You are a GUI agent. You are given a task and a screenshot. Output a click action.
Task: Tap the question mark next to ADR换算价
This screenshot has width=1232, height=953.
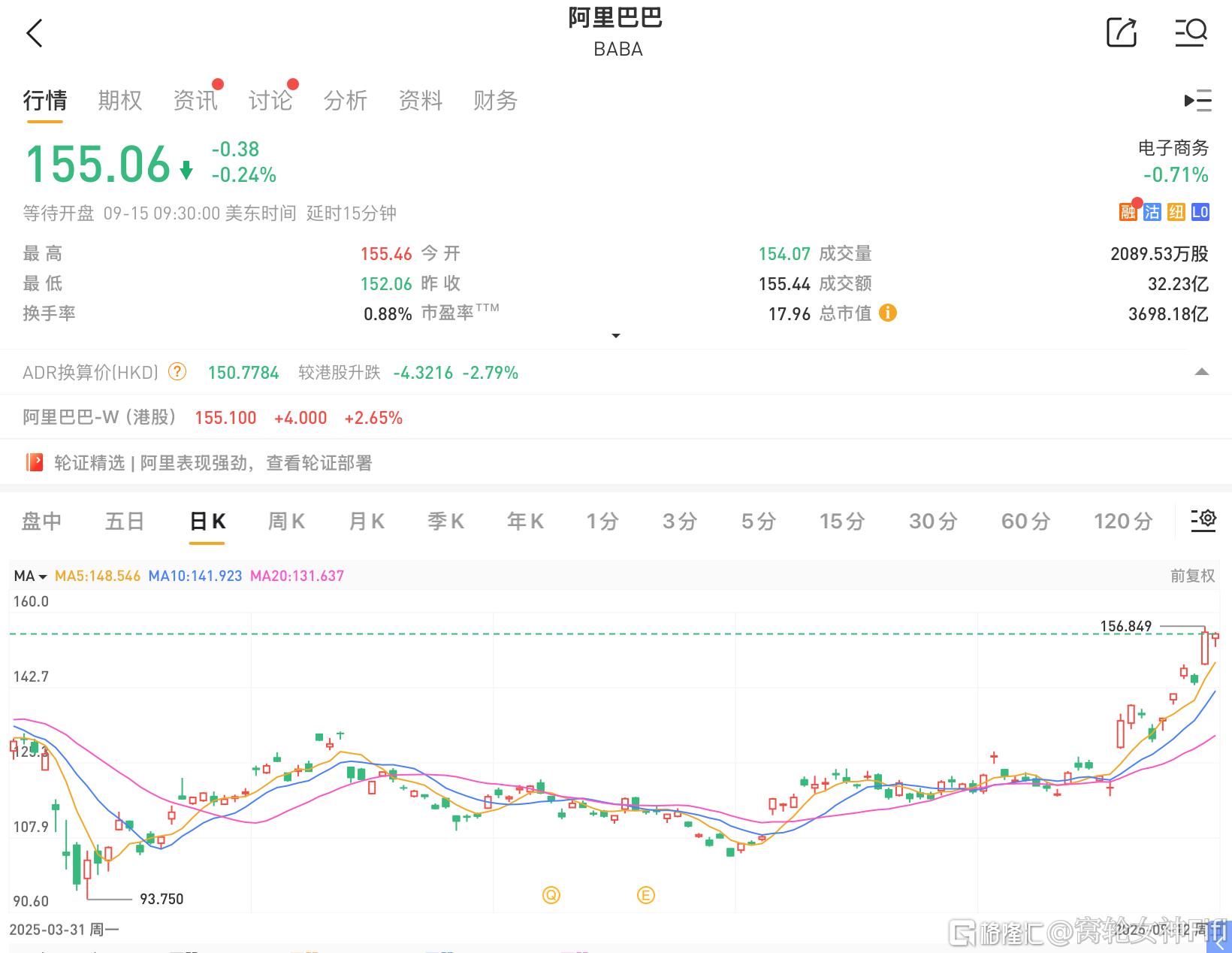pyautogui.click(x=177, y=372)
